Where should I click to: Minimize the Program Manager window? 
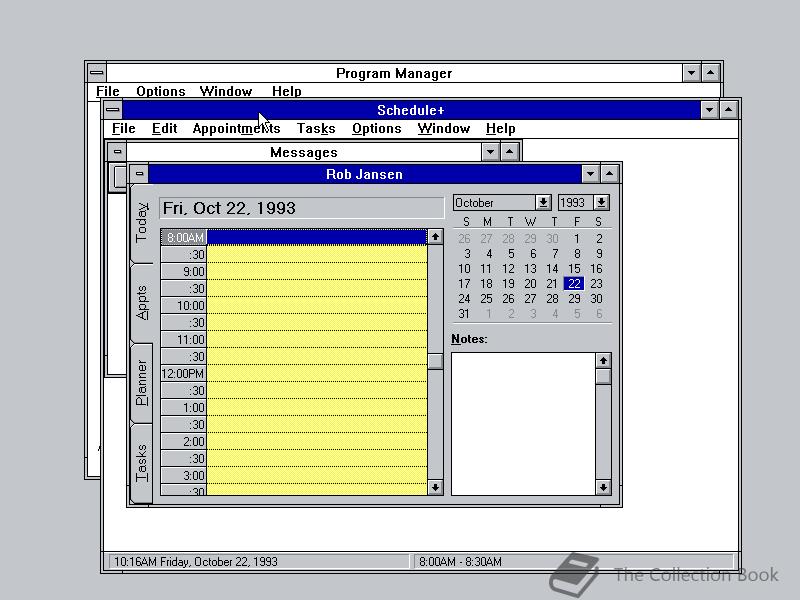691,73
